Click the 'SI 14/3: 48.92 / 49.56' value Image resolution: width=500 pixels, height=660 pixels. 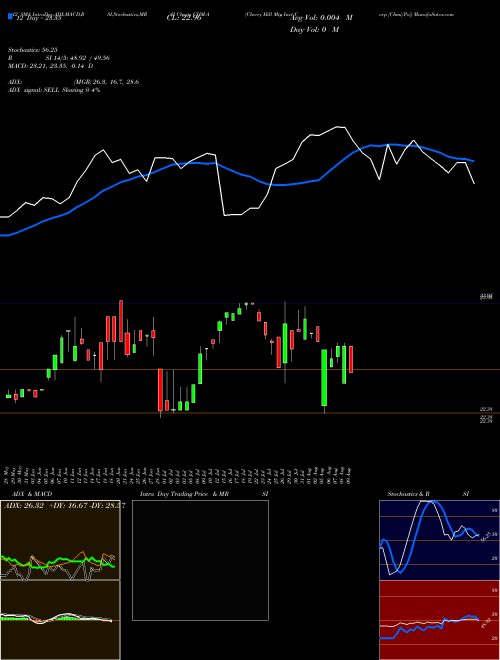[x=77, y=58]
